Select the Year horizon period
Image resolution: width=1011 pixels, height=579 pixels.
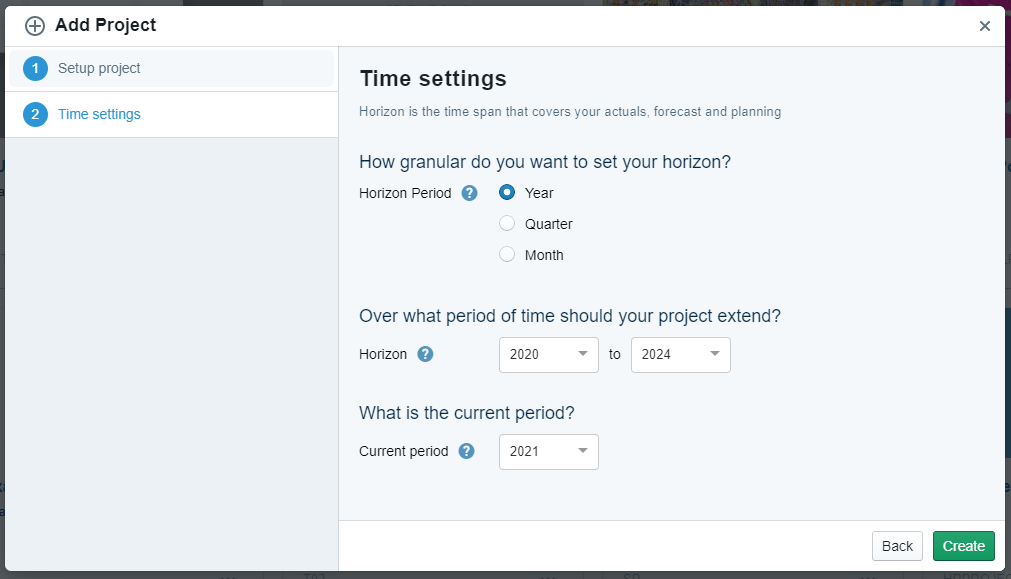pyautogui.click(x=507, y=193)
